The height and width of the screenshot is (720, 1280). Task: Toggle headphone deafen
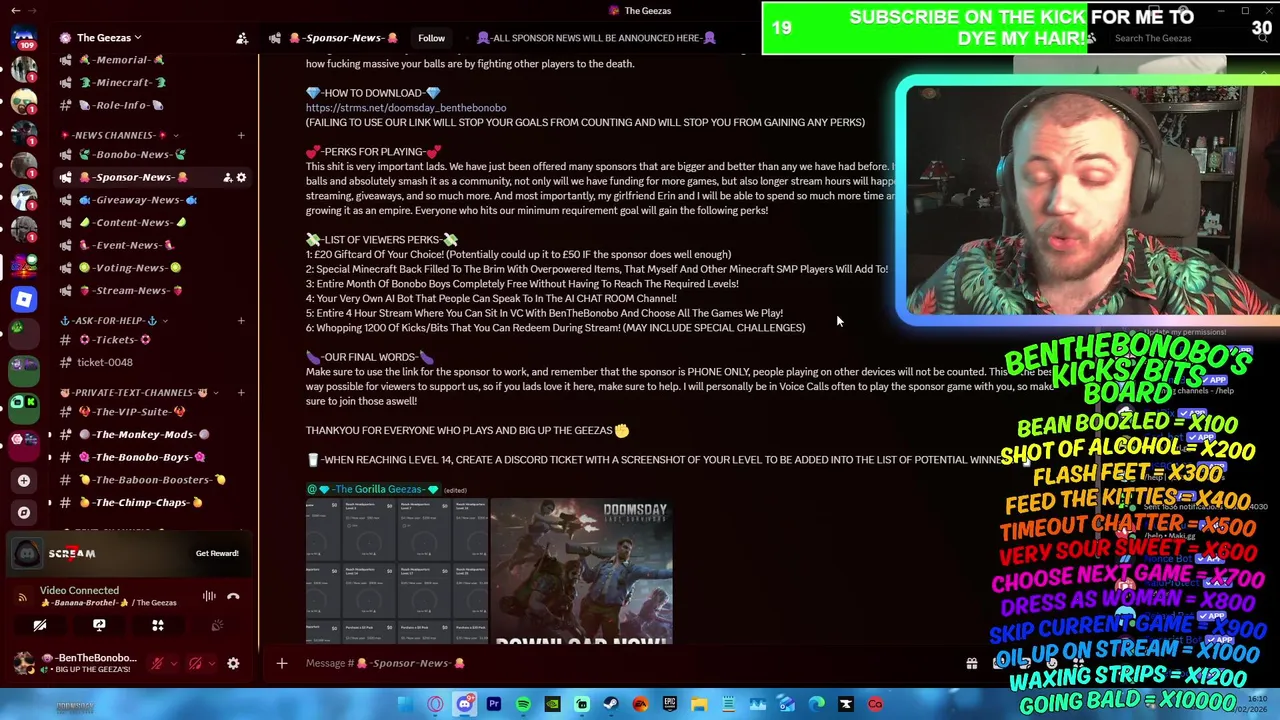coord(195,663)
